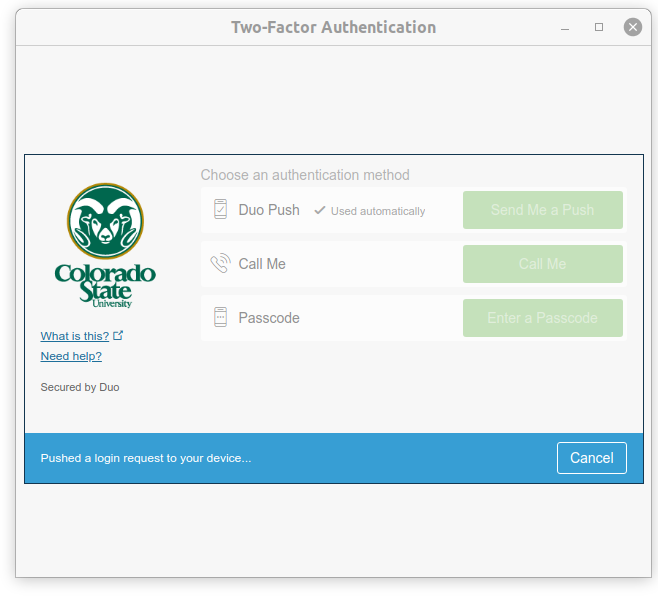658x596 pixels.
Task: Click Pushed a login request status message
Action: [x=146, y=458]
